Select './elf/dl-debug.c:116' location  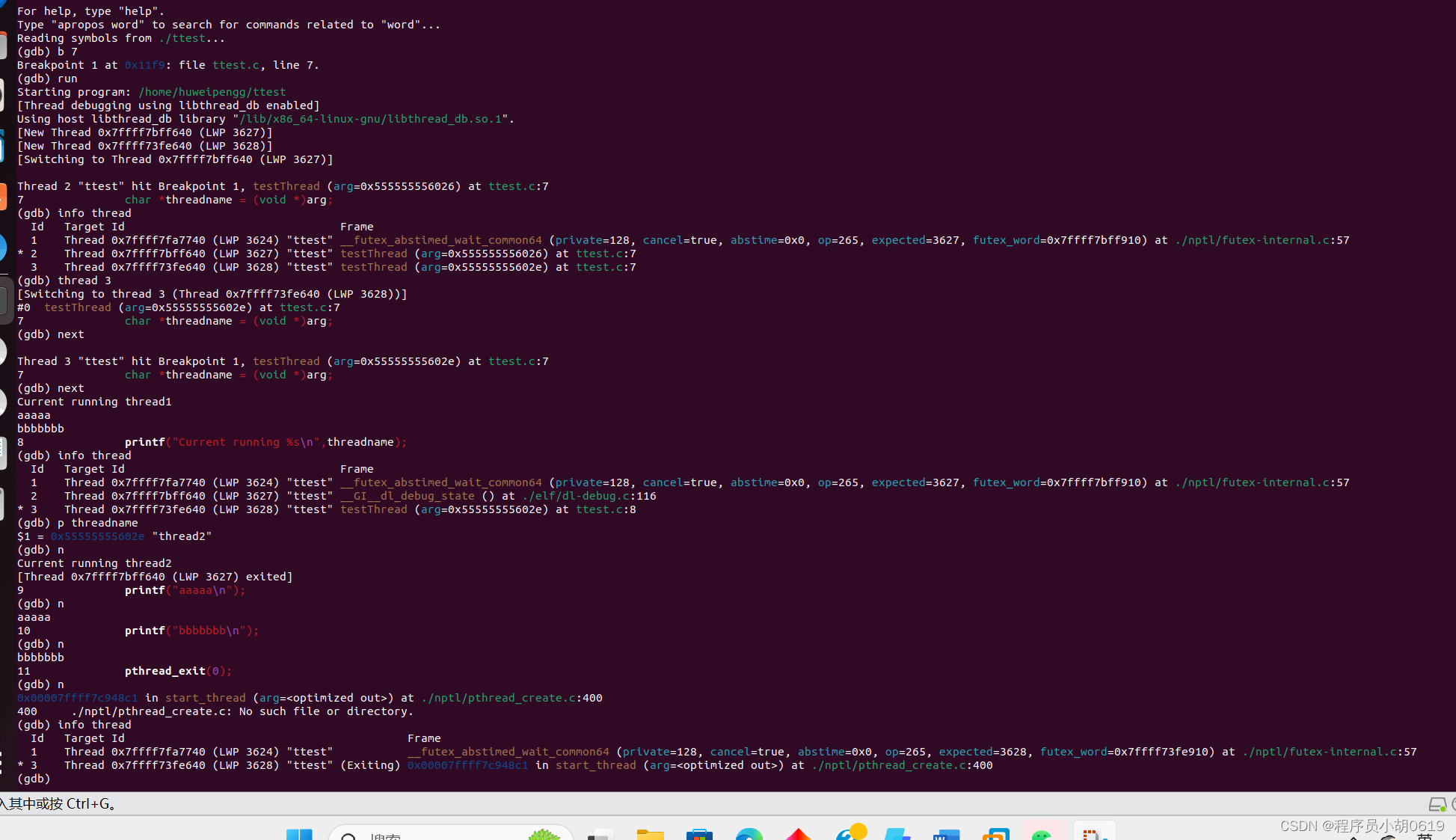(589, 496)
